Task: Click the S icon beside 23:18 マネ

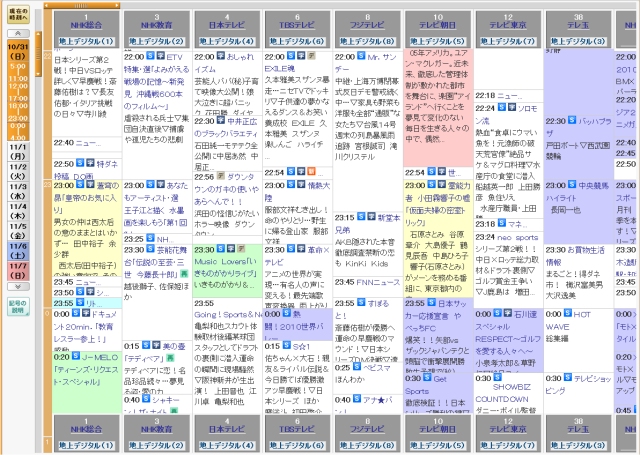Action: coord(501,223)
